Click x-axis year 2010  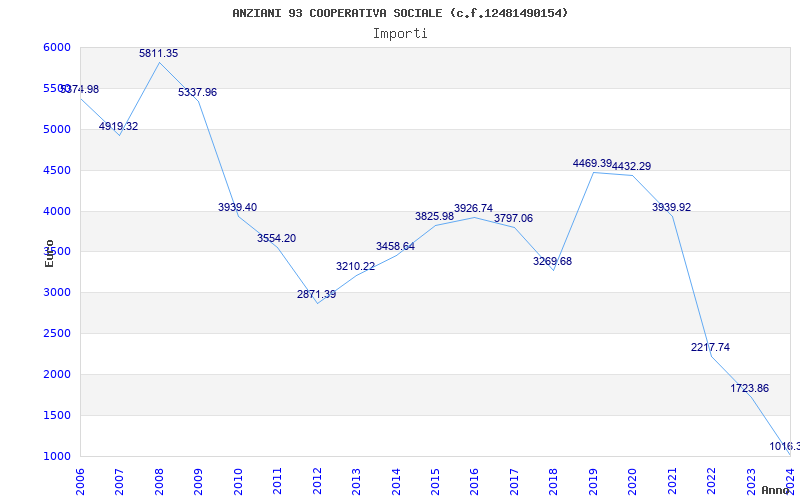238,482
